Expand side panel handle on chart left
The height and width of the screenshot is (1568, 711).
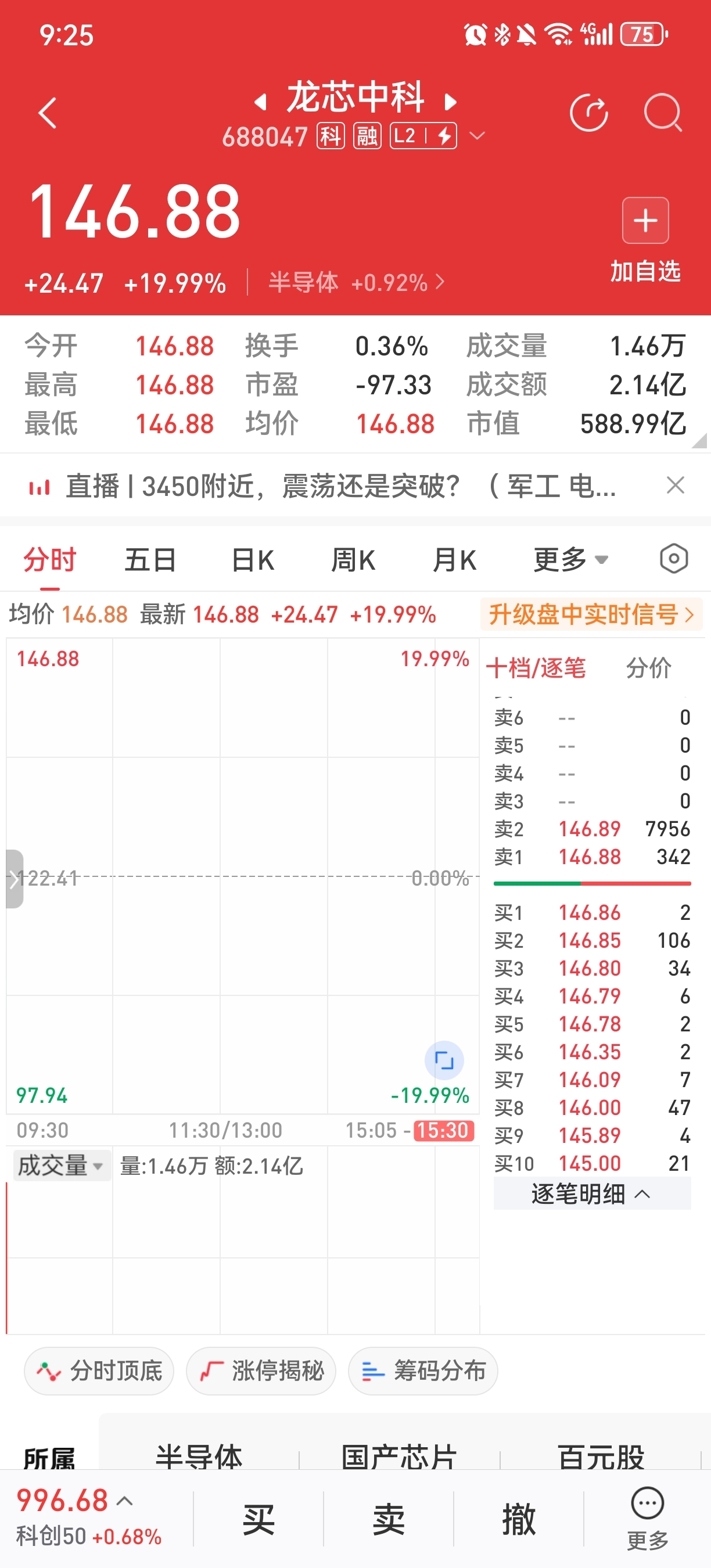[x=14, y=878]
